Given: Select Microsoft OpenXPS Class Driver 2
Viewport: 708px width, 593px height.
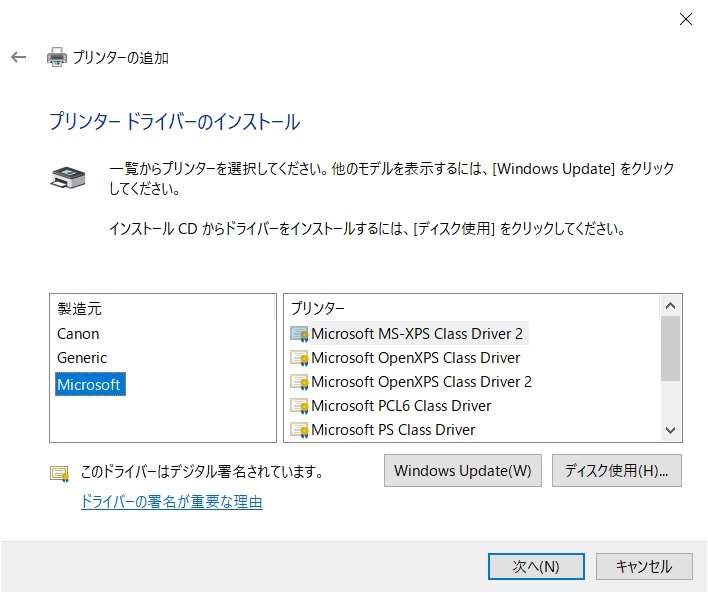Looking at the screenshot, I should click(x=421, y=382).
